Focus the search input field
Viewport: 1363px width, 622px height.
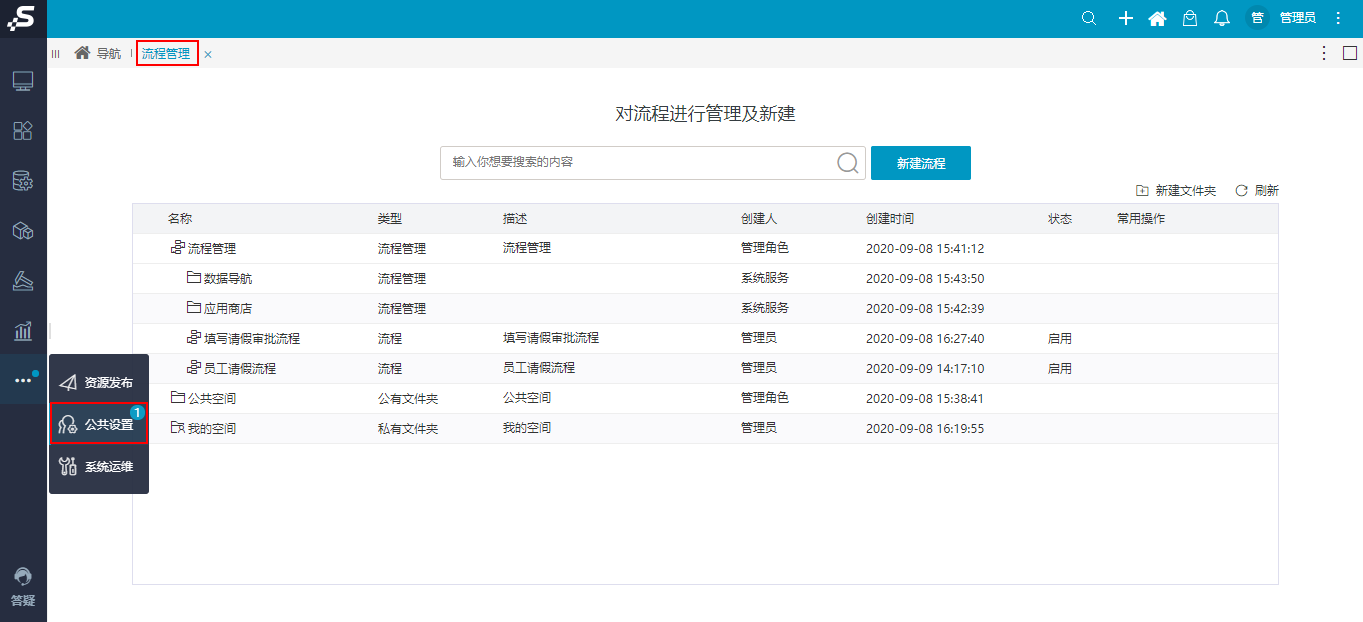click(x=638, y=163)
